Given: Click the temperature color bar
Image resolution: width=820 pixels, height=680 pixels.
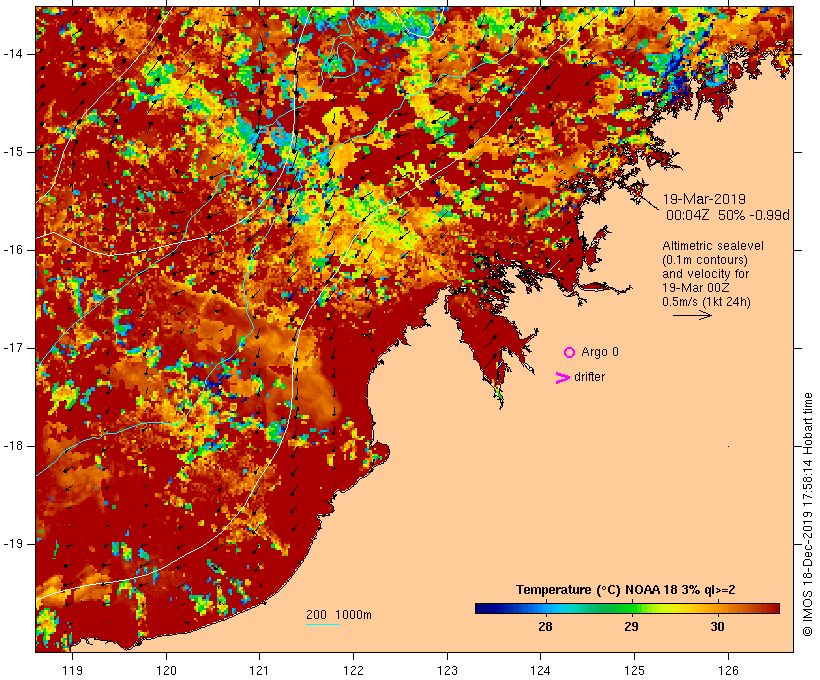Looking at the screenshot, I should 628,608.
